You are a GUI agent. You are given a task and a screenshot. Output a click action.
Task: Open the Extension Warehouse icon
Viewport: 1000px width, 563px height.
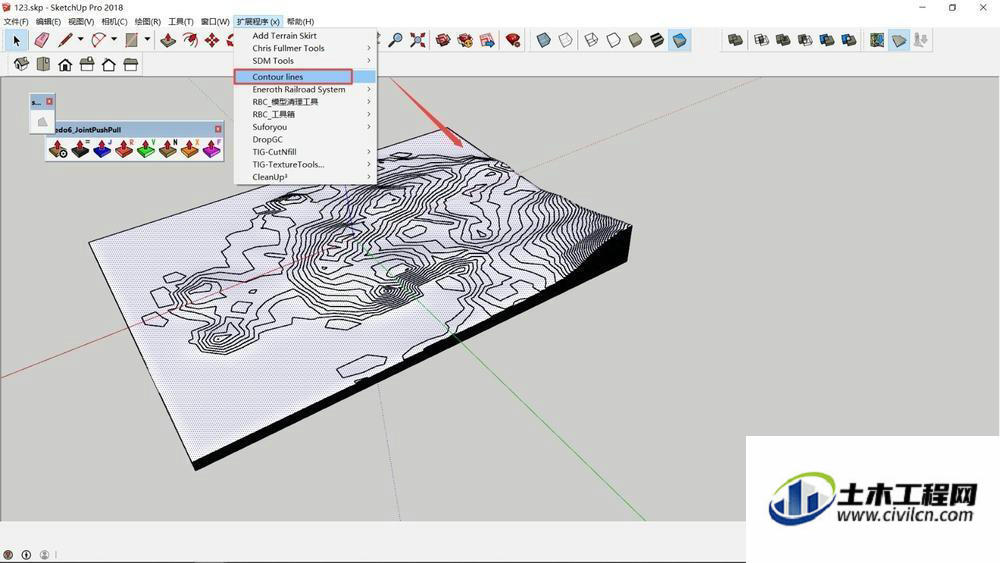(465, 41)
